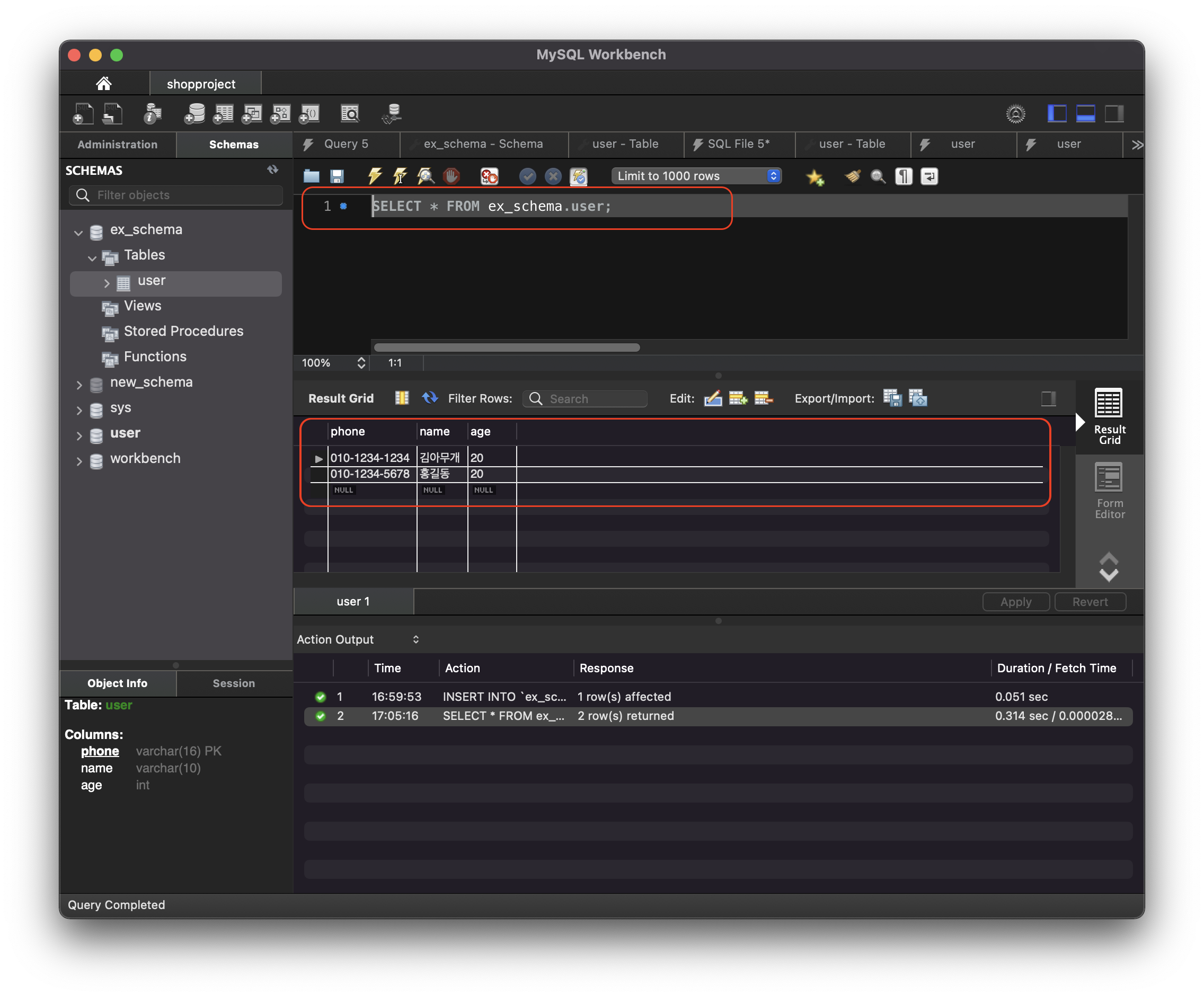Toggle the right secondary sidebar visibility
The height and width of the screenshot is (997, 1204).
1114,113
